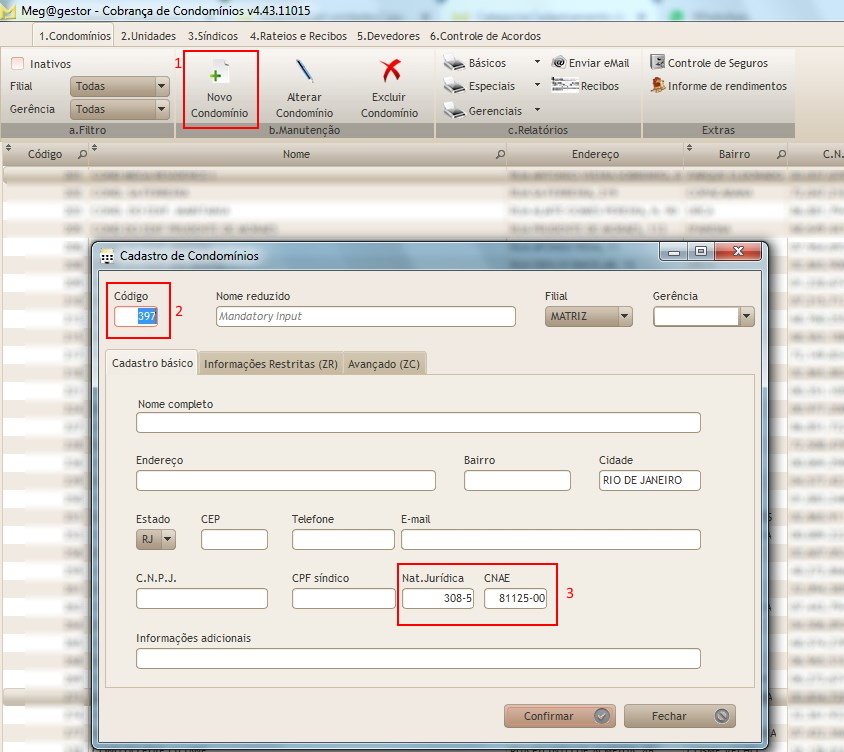The image size is (844, 752).
Task: Expand the Gerência dropdown in the dialog
Action: click(x=746, y=316)
